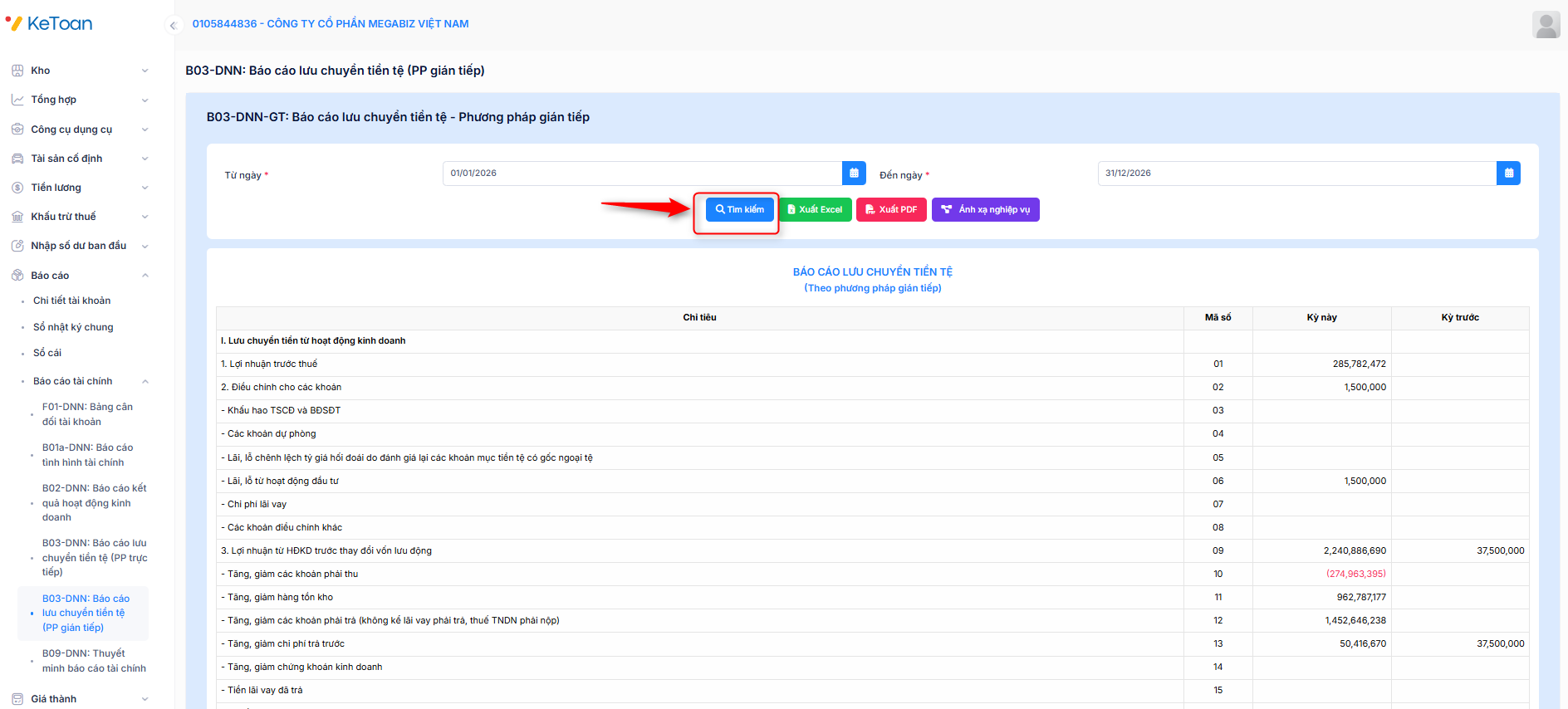This screenshot has height=709, width=1568.
Task: Expand the Tiền lương chevron
Action: [x=145, y=188]
